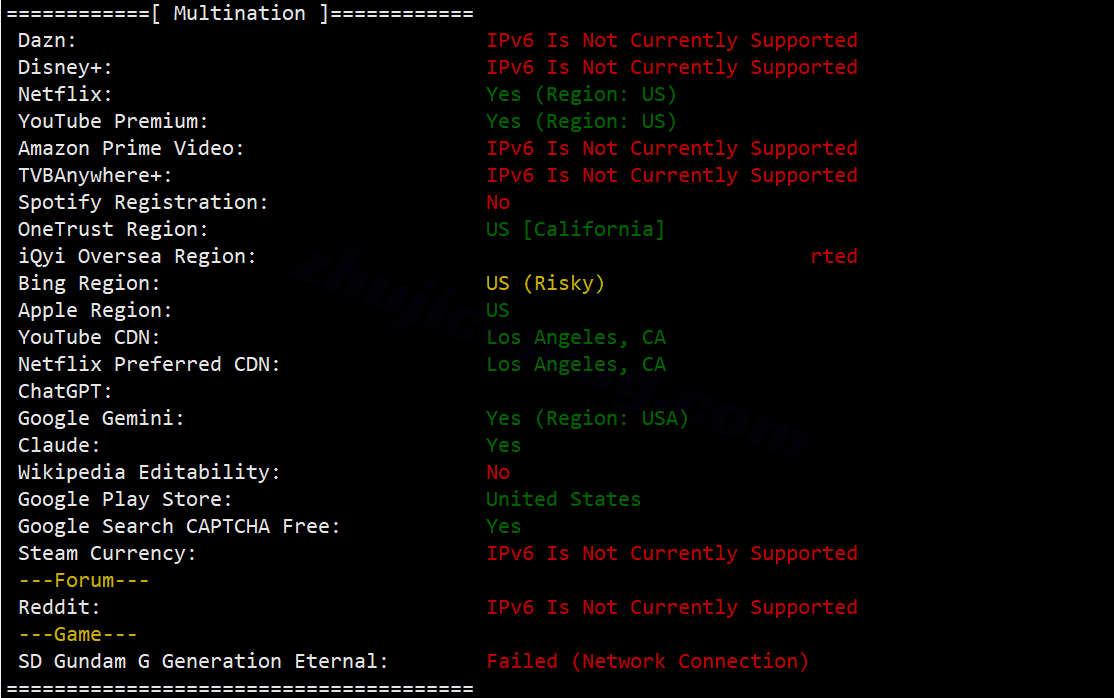Click the Bing Region US (Risky) value
1114x698 pixels.
(x=546, y=284)
